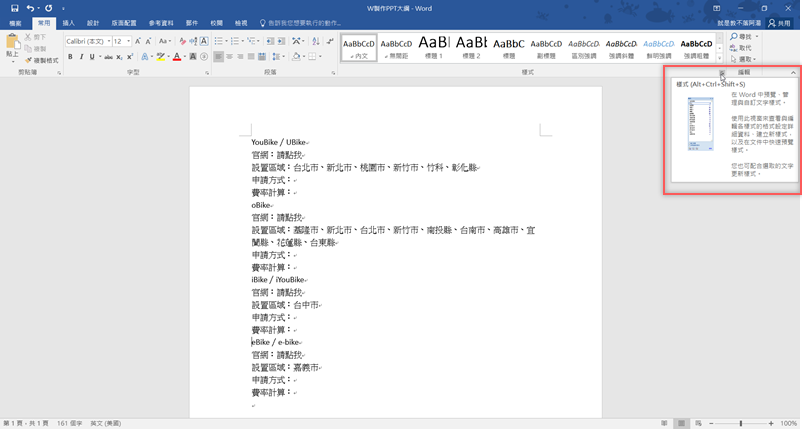Click Replace (取代) in editing group
This screenshot has width=802, height=429.
click(741, 48)
